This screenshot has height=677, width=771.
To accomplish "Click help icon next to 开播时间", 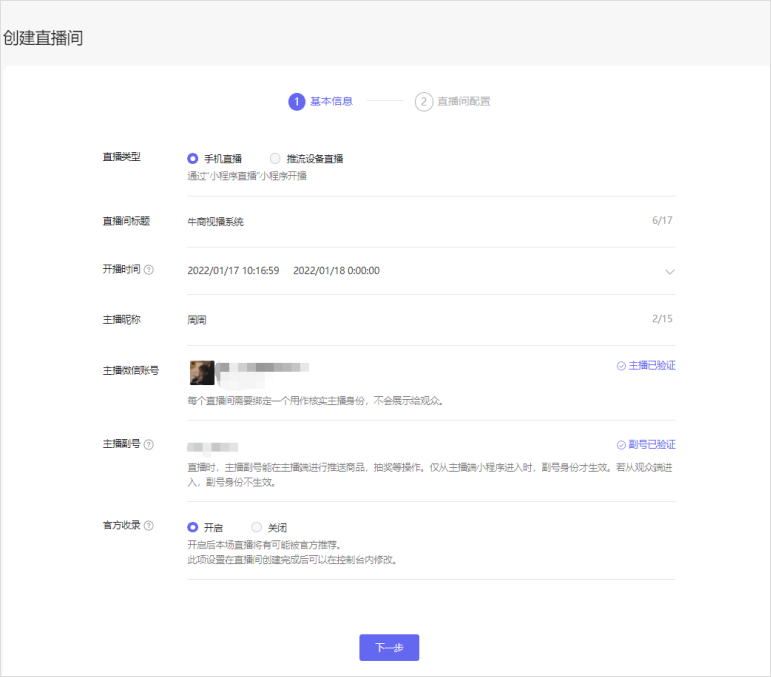I will [149, 270].
